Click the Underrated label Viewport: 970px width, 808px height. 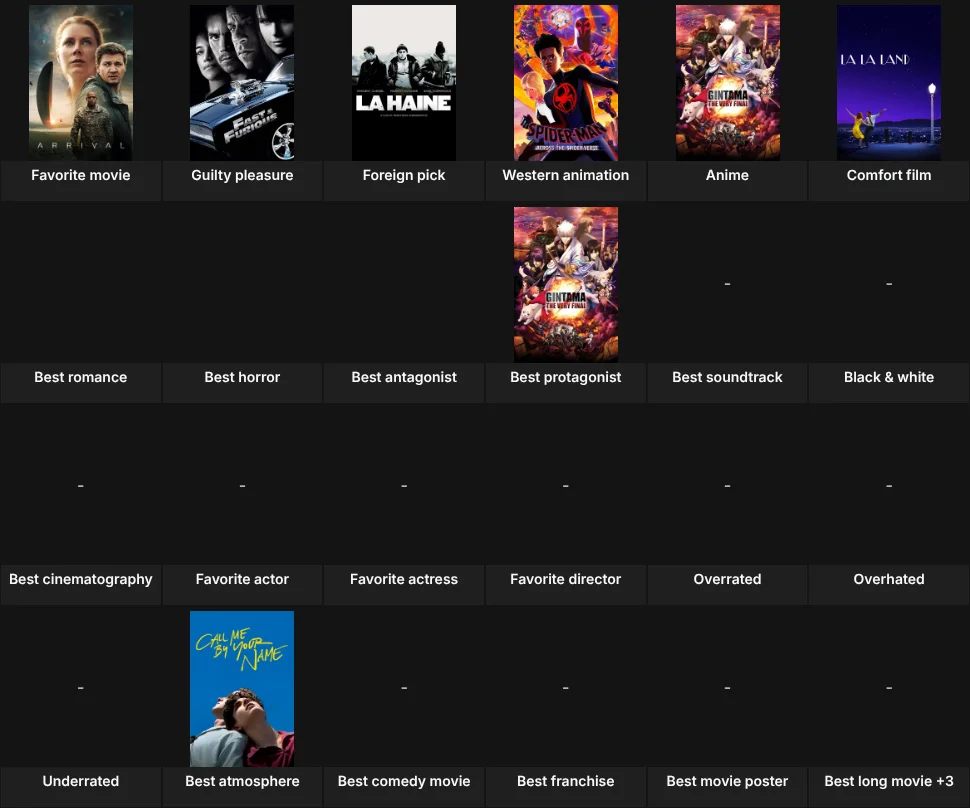(80, 781)
